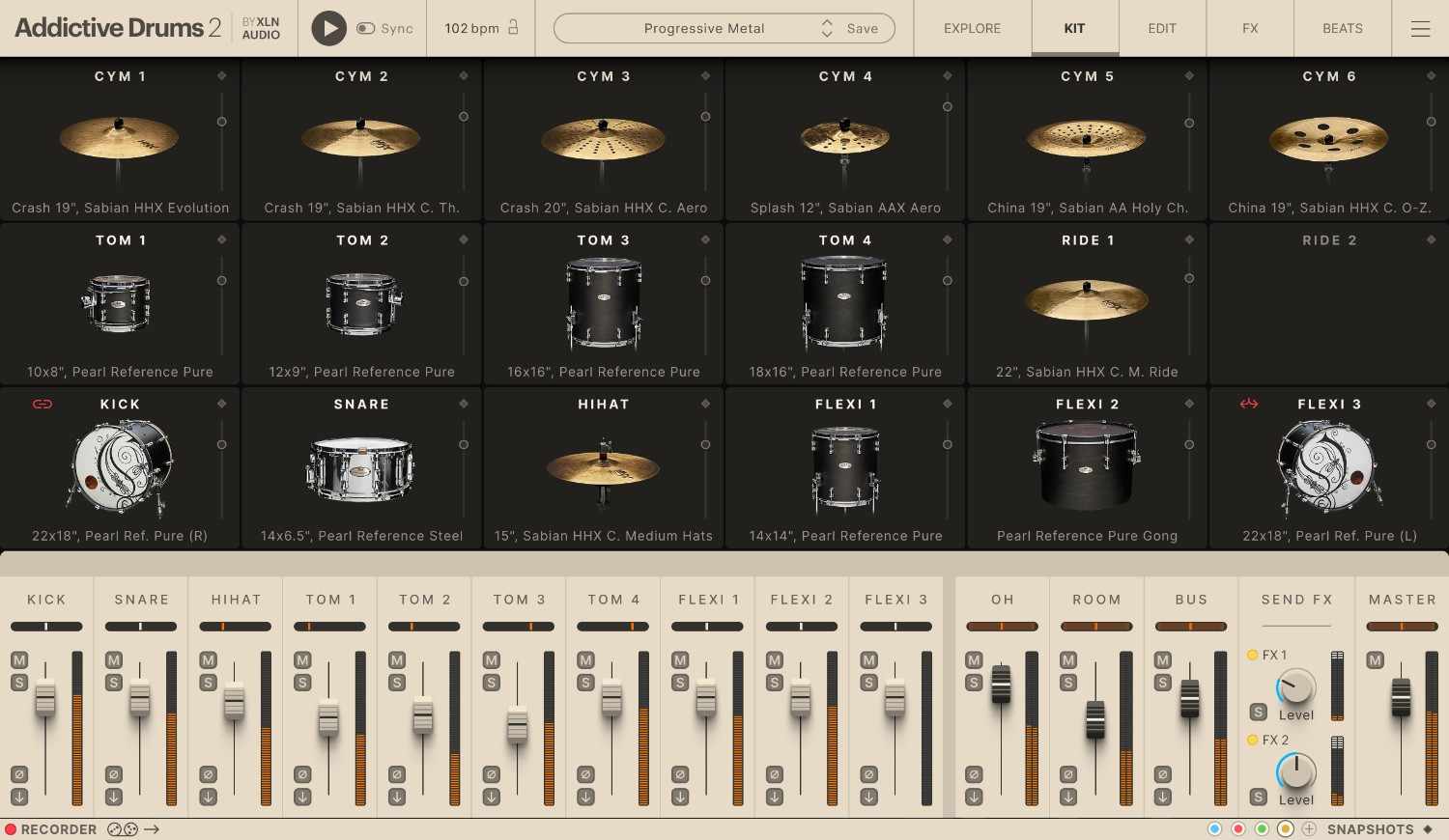Image resolution: width=1449 pixels, height=840 pixels.
Task: Click the preset chevron arrows beside Save
Action: [827, 28]
